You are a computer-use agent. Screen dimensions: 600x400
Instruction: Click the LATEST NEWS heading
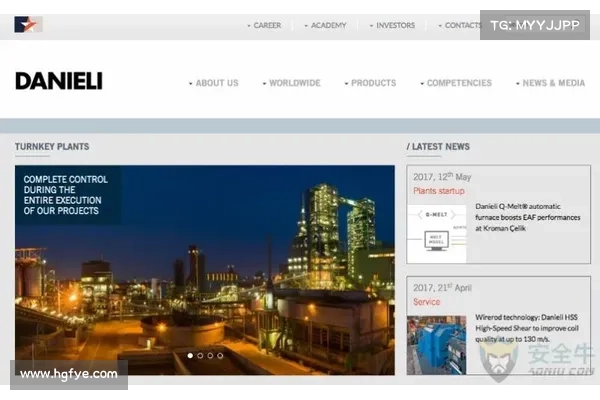pyautogui.click(x=438, y=147)
